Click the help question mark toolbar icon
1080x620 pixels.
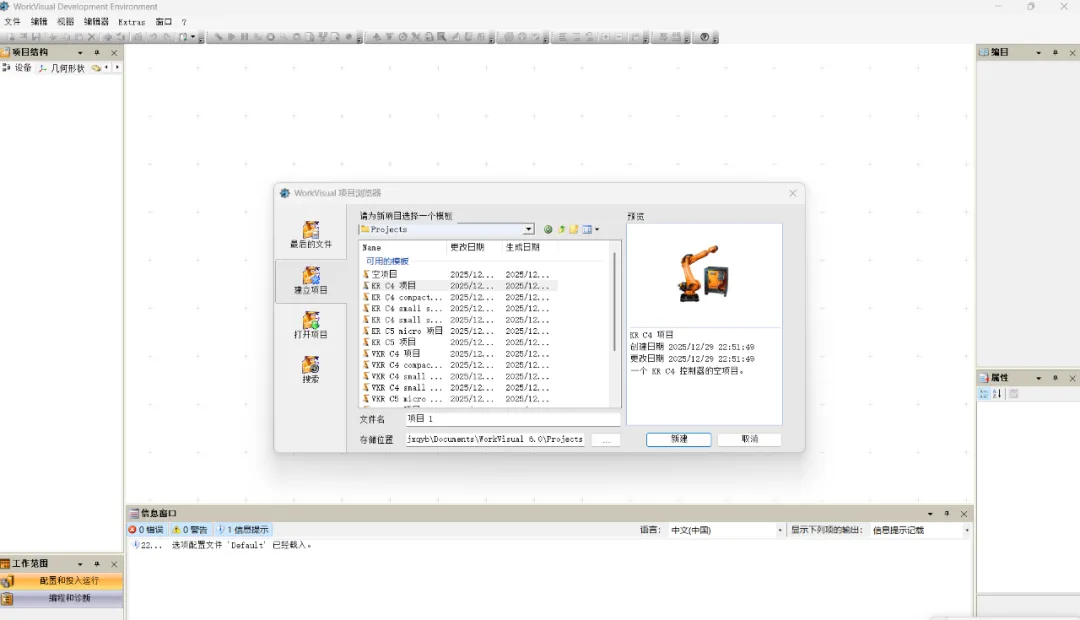tap(705, 37)
